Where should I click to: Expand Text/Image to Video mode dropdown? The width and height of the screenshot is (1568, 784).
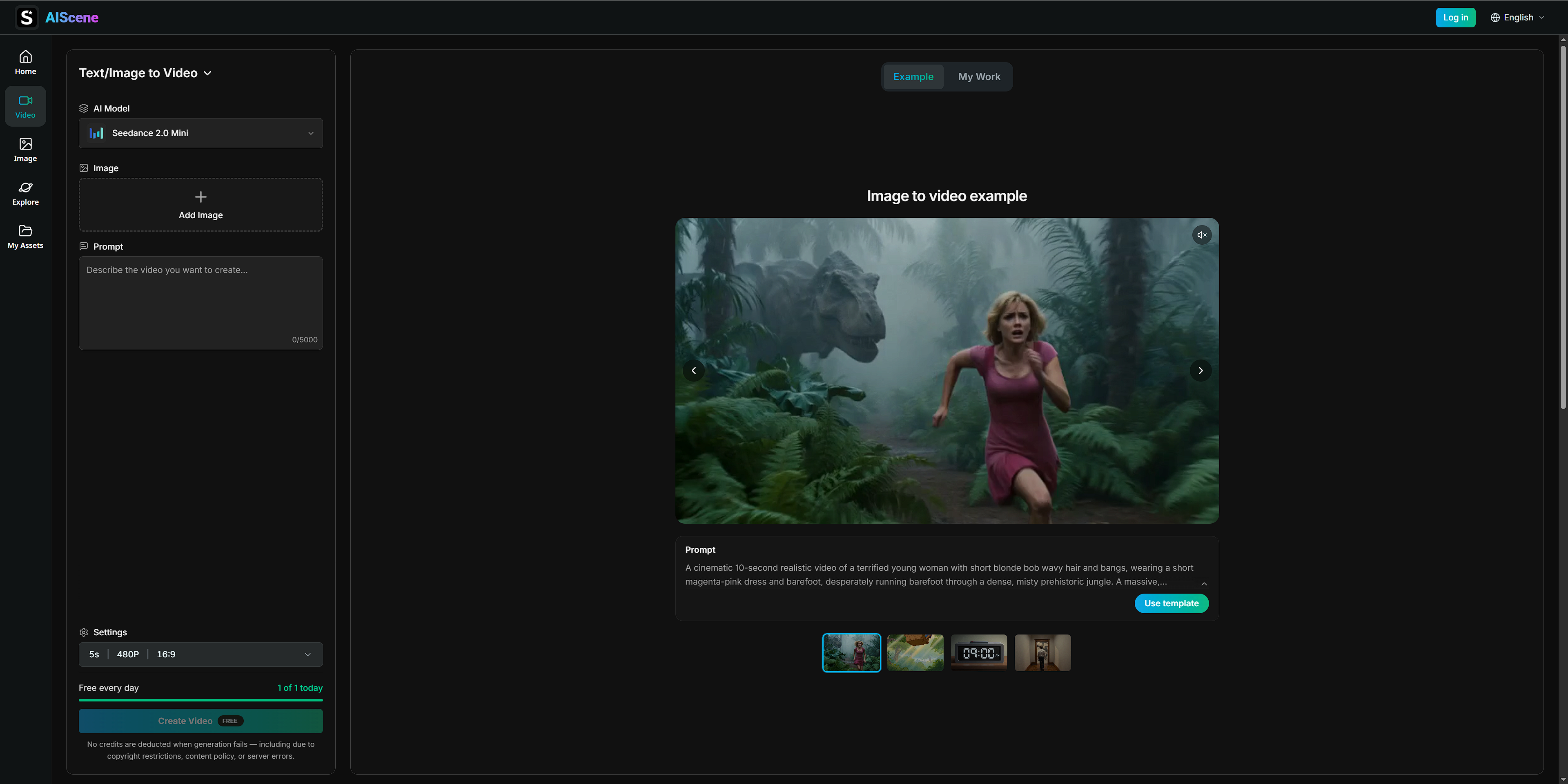[x=146, y=73]
